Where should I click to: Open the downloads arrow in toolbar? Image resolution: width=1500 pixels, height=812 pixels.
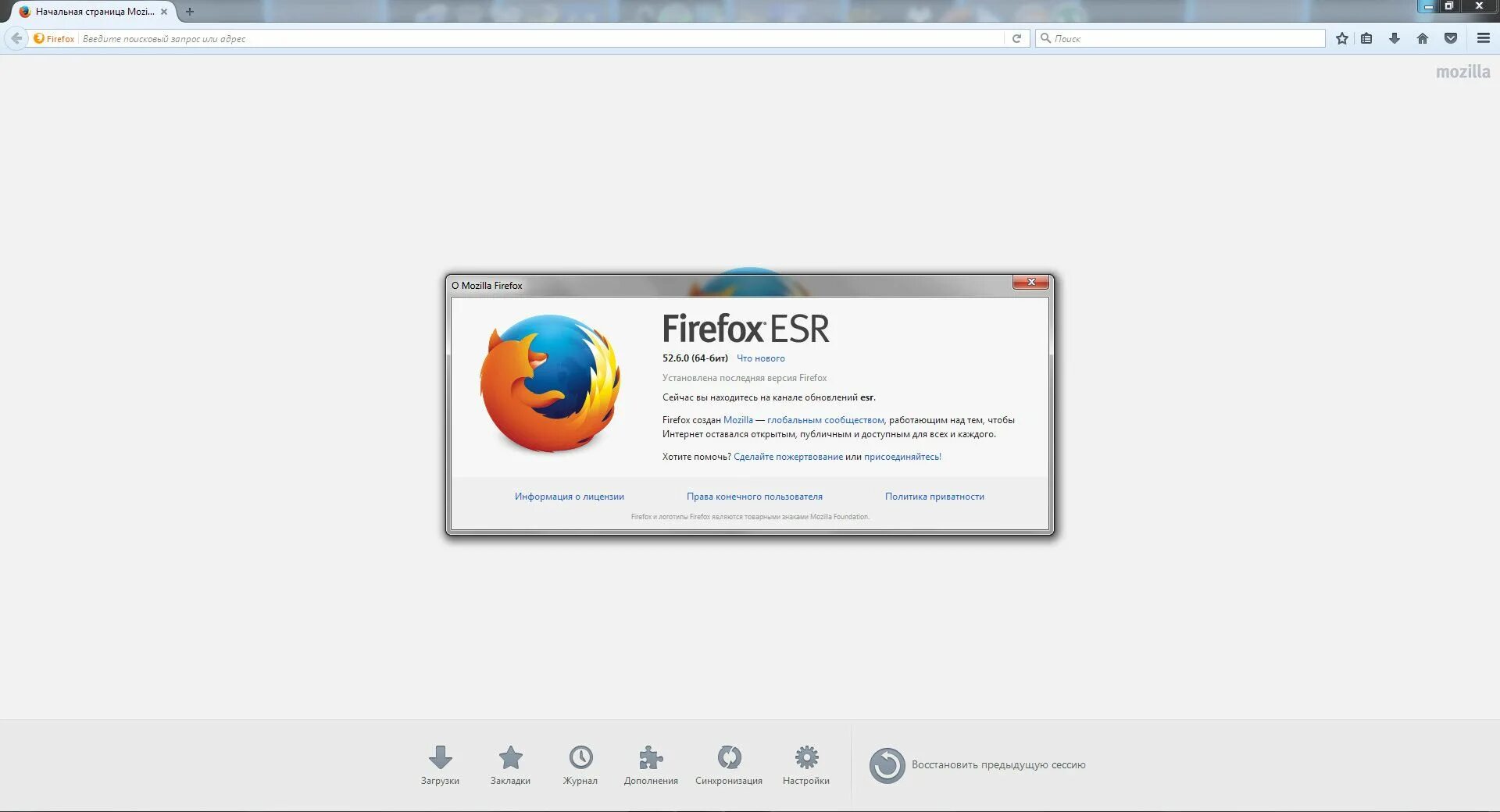click(1395, 38)
